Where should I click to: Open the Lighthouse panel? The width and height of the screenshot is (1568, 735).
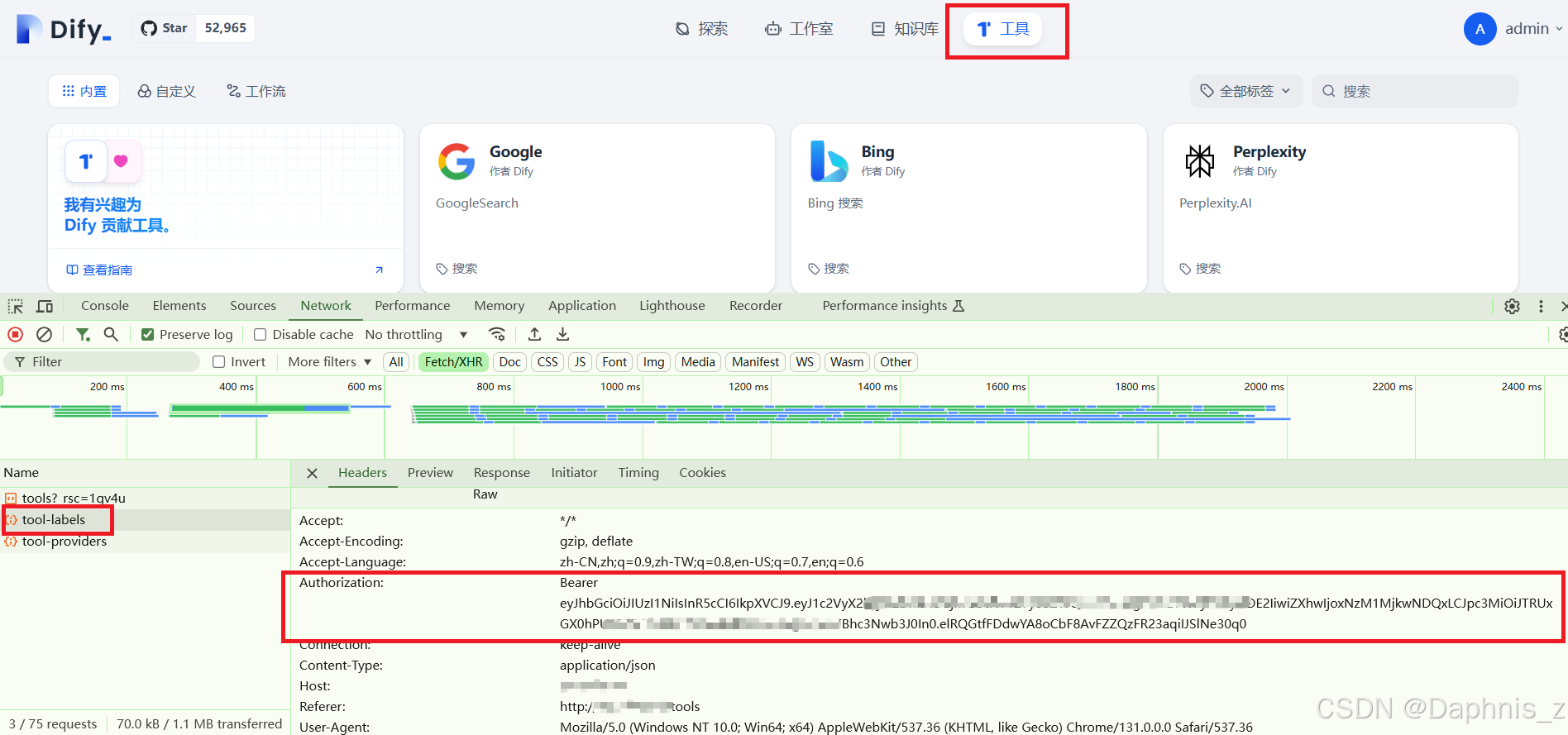click(672, 306)
